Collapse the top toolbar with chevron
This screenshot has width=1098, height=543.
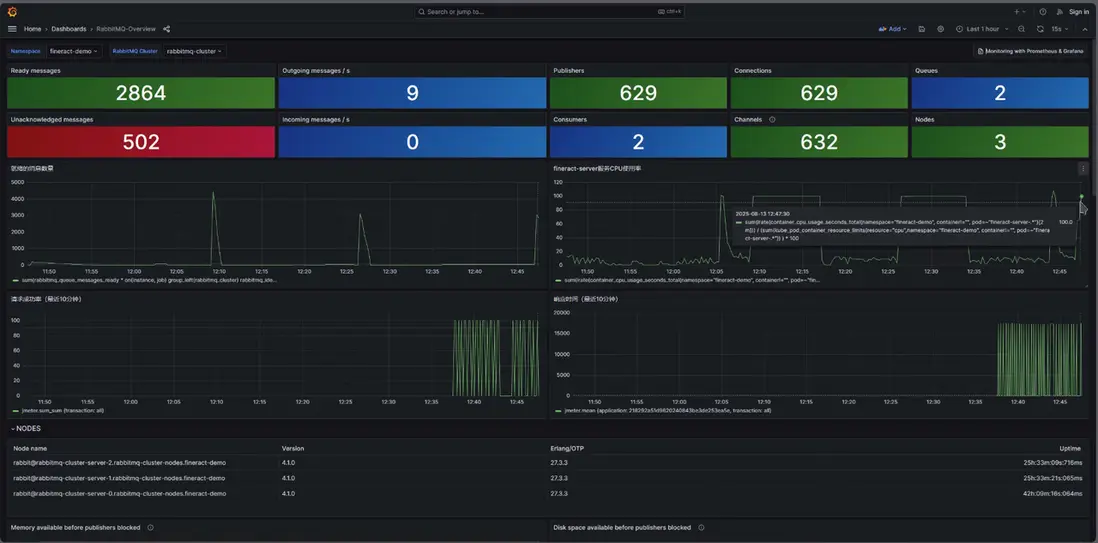point(1085,29)
